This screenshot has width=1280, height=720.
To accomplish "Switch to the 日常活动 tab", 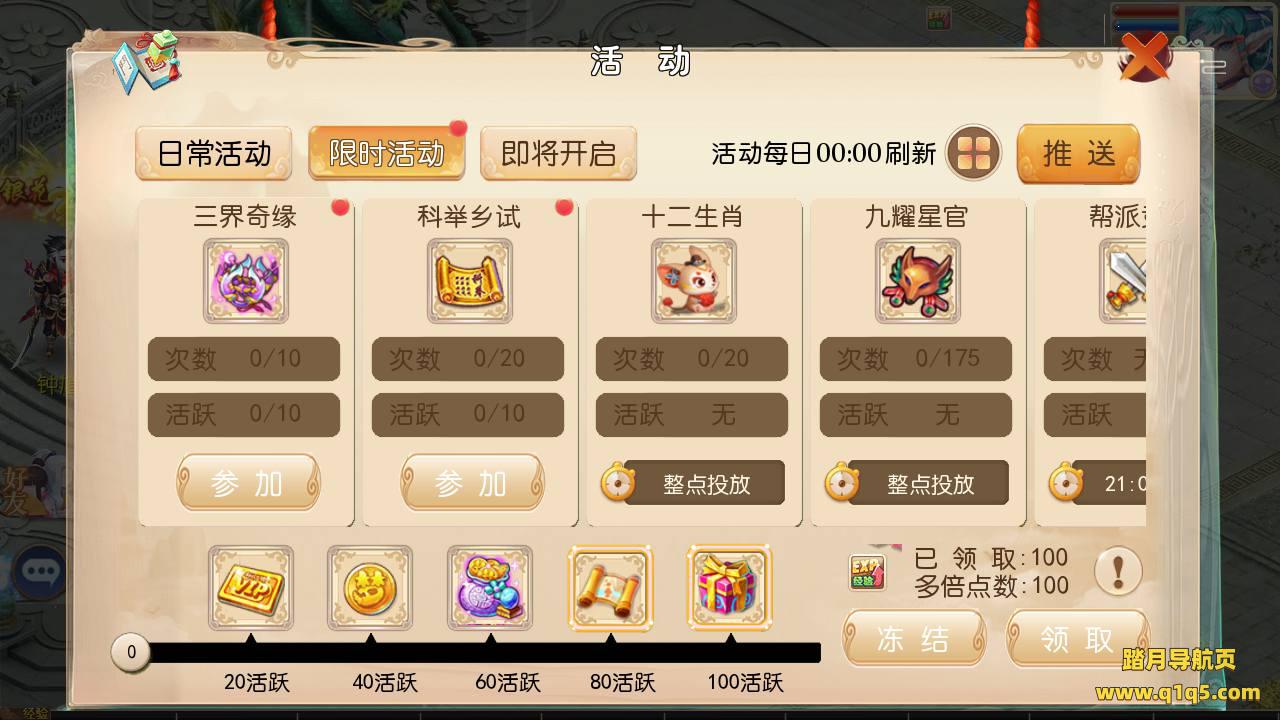I will pos(214,153).
